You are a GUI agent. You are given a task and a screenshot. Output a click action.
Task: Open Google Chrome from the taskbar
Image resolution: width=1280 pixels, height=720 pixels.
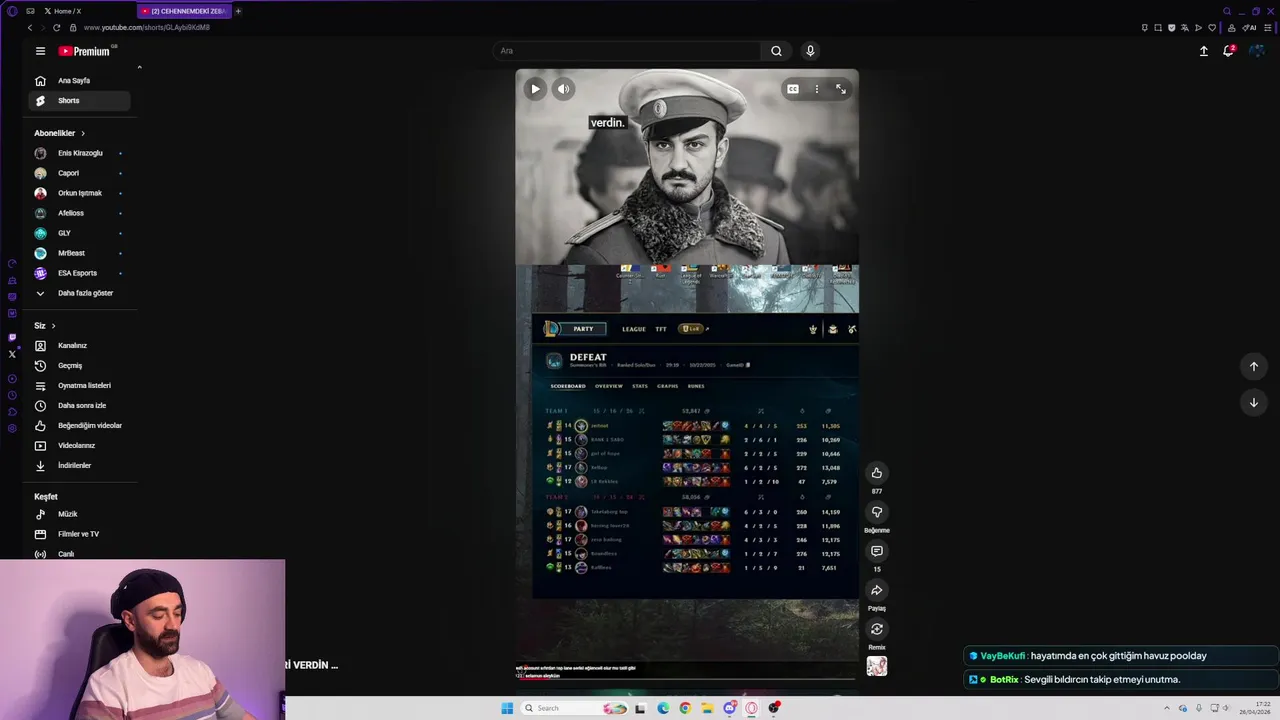tap(685, 708)
